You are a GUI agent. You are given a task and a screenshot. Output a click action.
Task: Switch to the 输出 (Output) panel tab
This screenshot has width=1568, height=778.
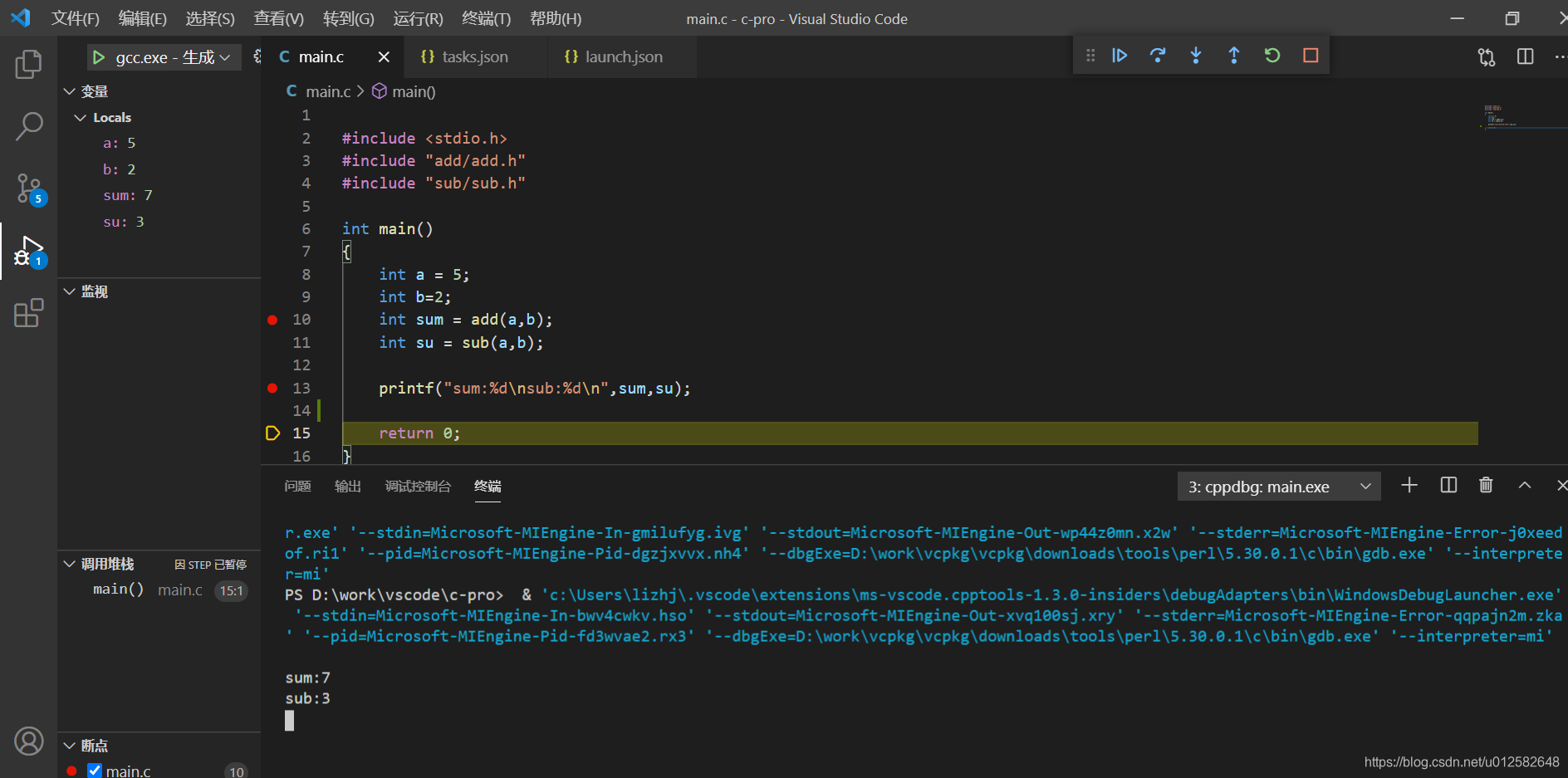[x=348, y=486]
